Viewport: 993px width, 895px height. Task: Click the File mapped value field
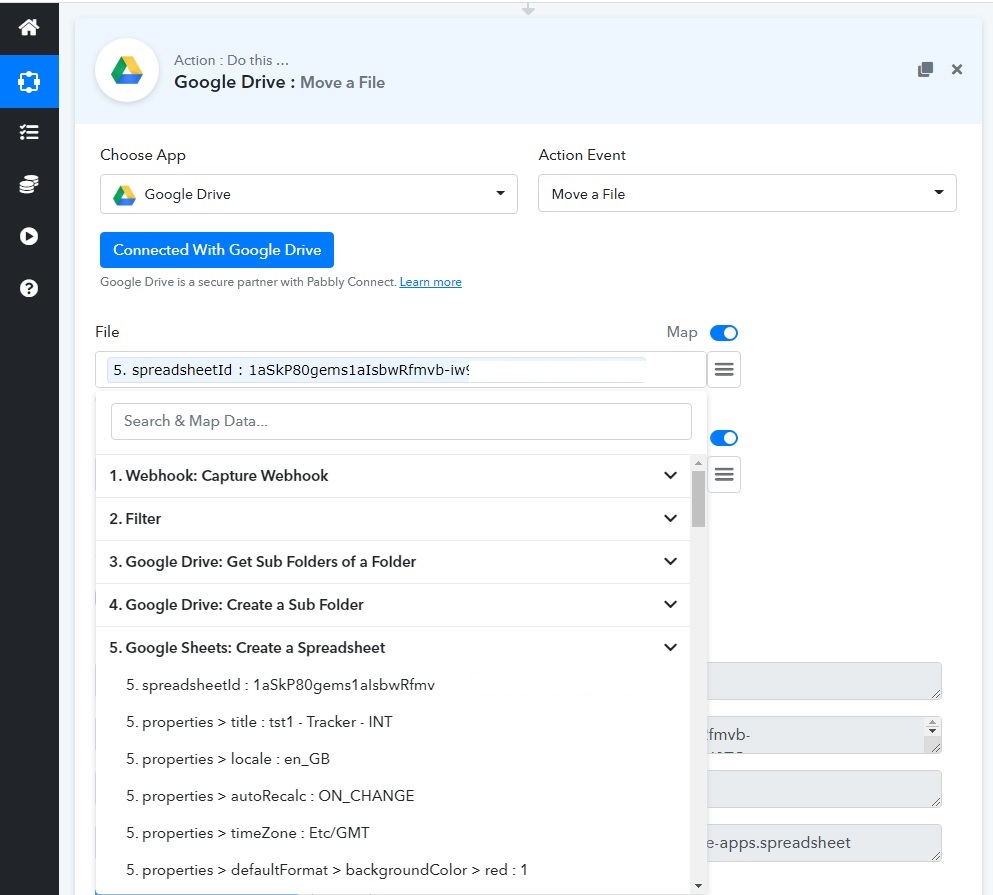(x=400, y=369)
